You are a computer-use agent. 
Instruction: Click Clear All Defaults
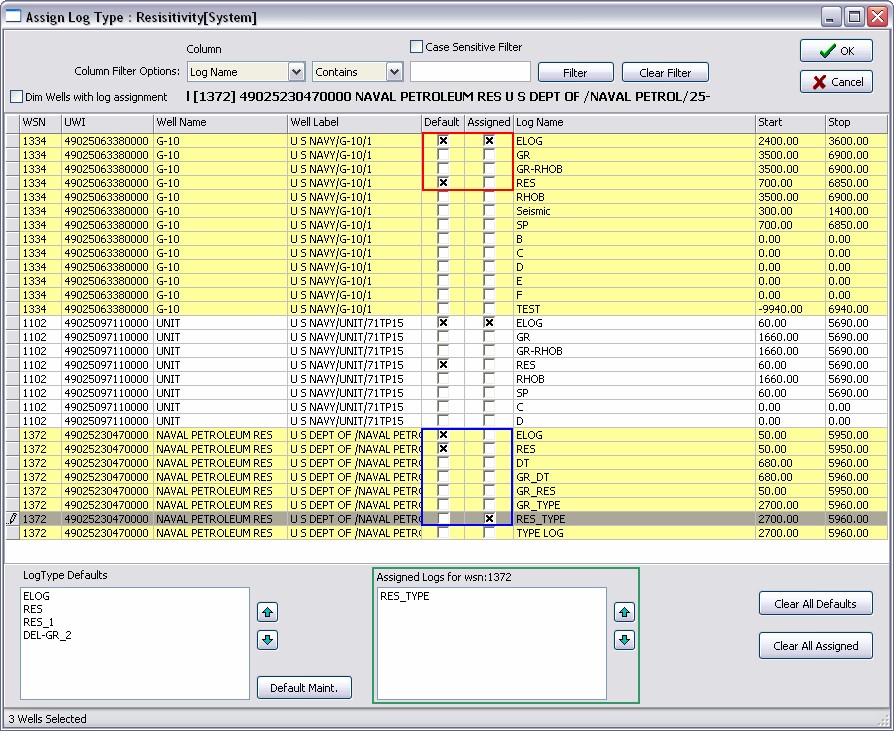(x=815, y=603)
